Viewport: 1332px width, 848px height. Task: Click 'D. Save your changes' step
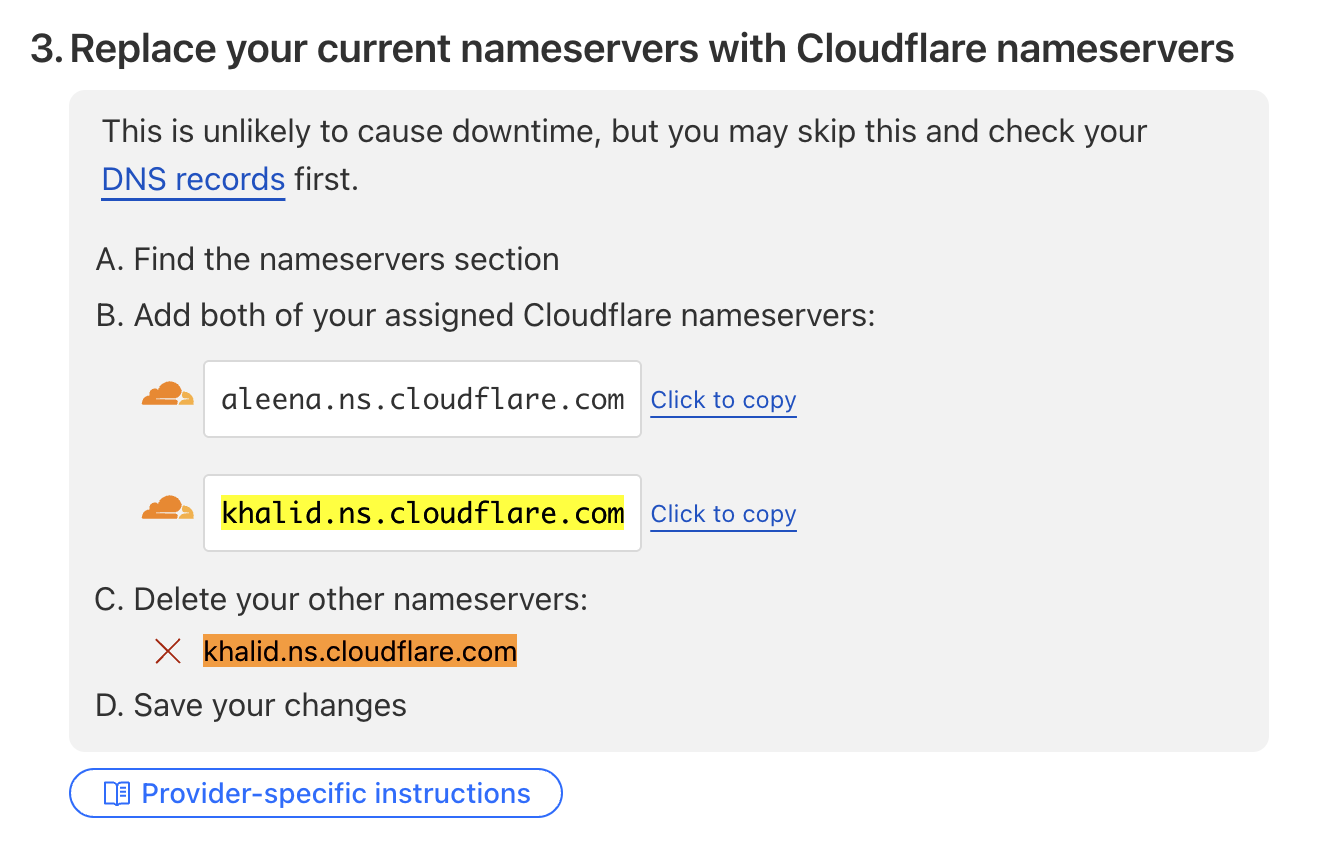pyautogui.click(x=251, y=705)
